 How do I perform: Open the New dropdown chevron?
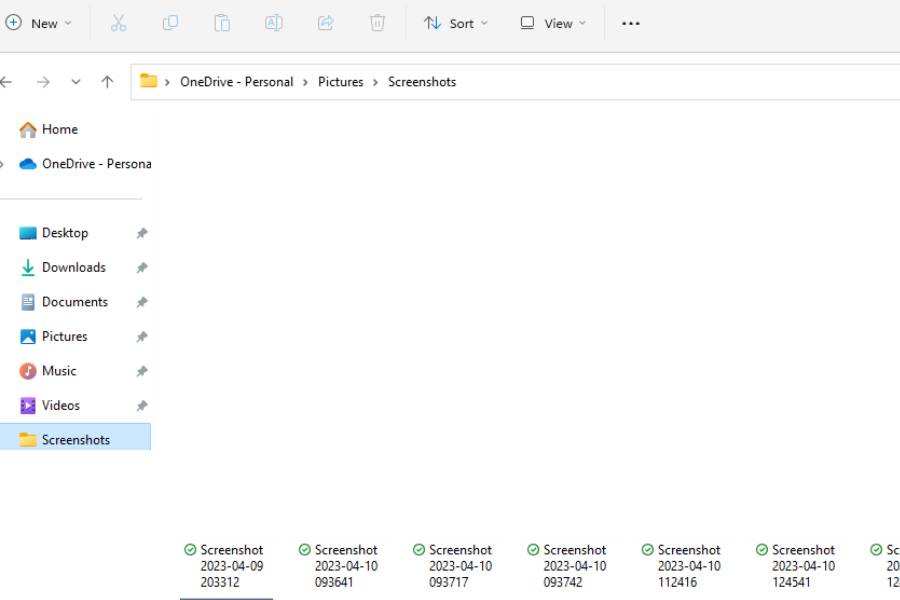[x=68, y=24]
